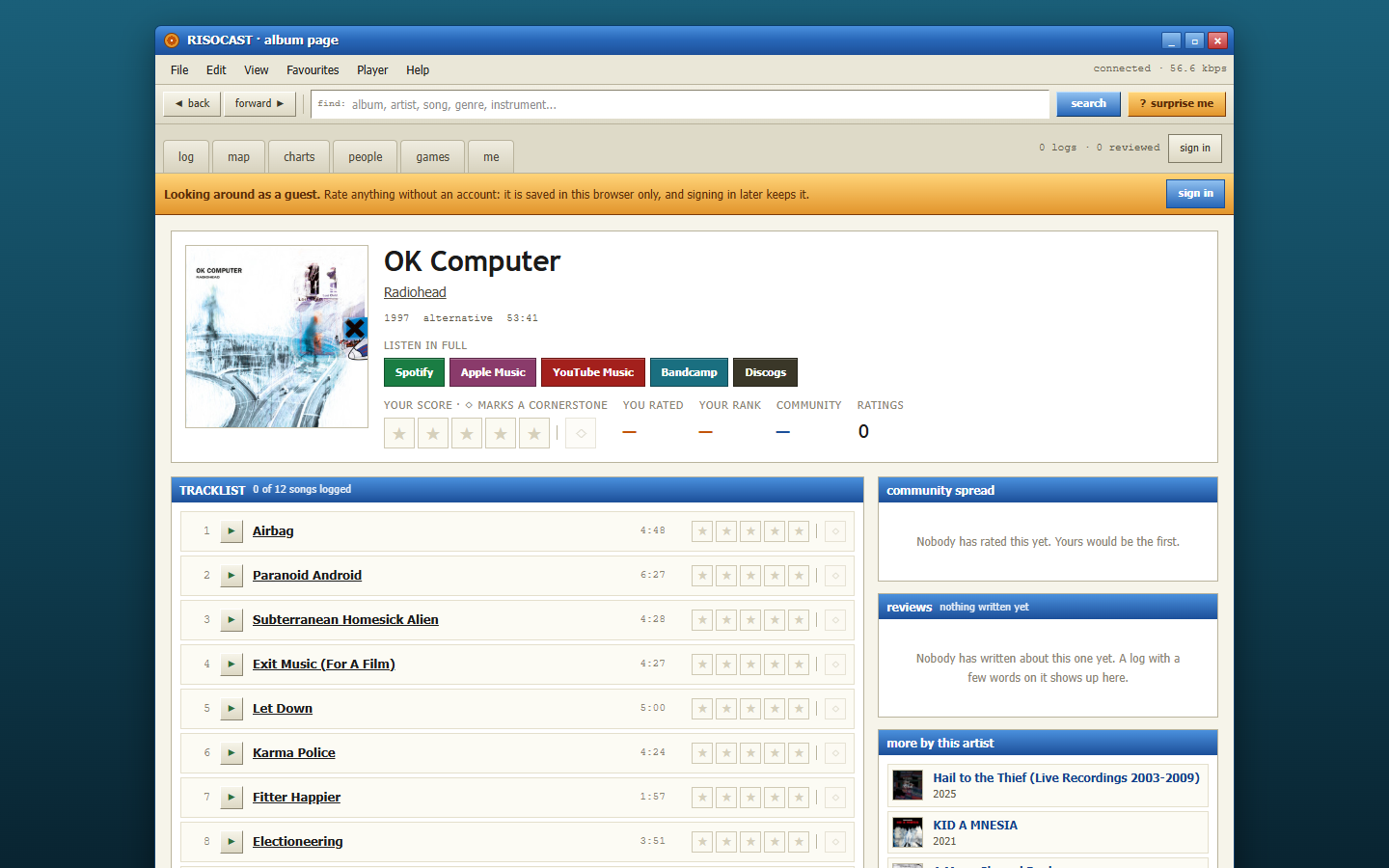1389x868 pixels.
Task: Focus the find search field
Action: 680,104
